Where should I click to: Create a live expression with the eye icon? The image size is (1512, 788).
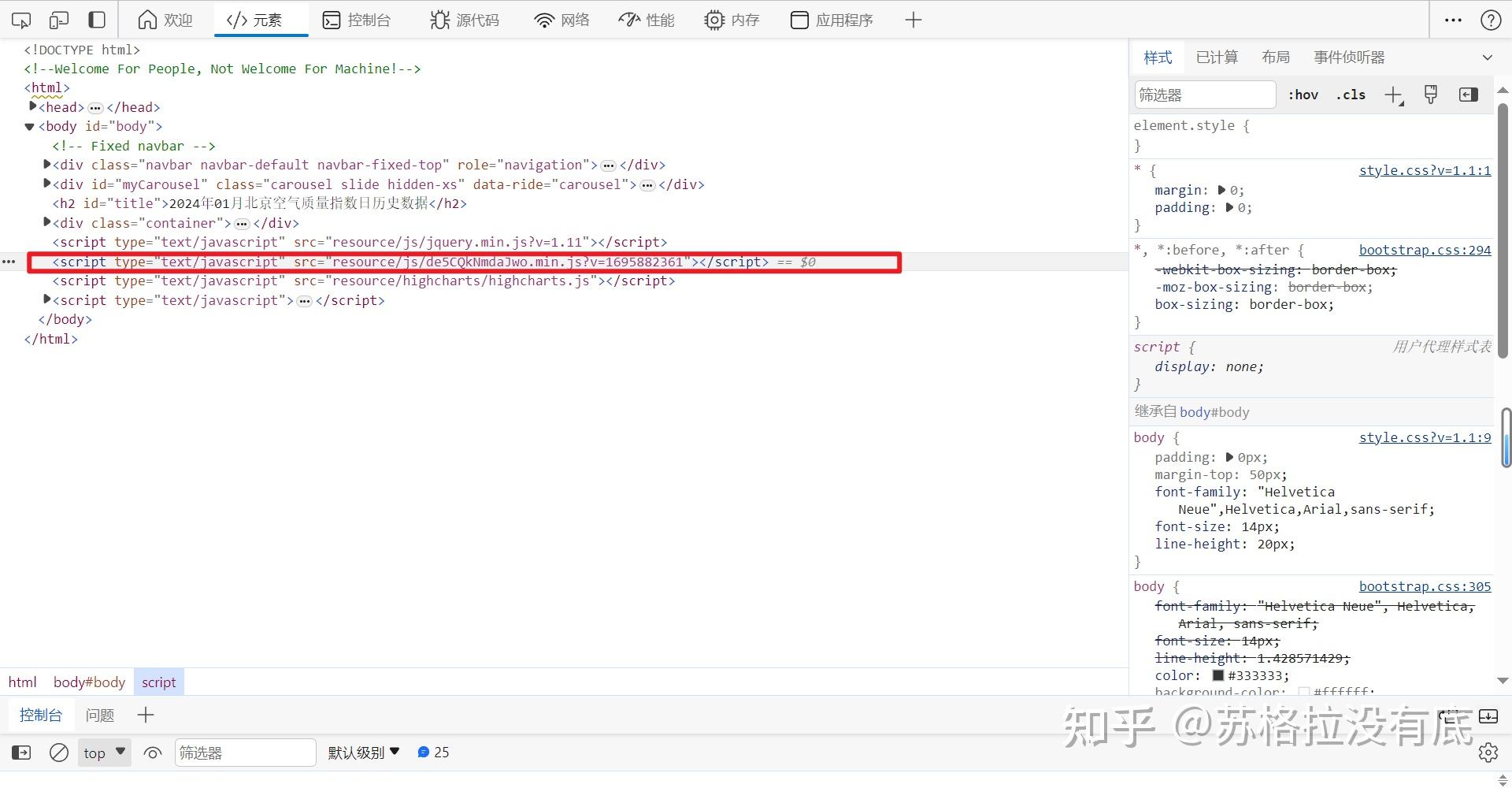(152, 753)
